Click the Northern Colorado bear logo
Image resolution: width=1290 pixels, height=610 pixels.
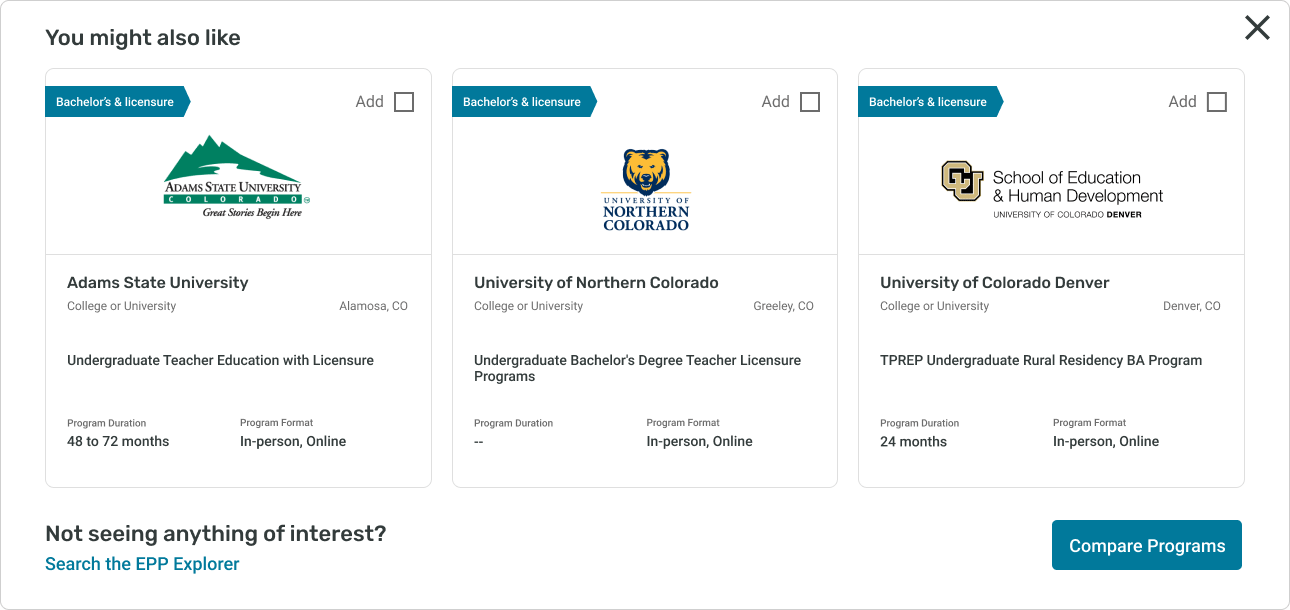coord(646,190)
